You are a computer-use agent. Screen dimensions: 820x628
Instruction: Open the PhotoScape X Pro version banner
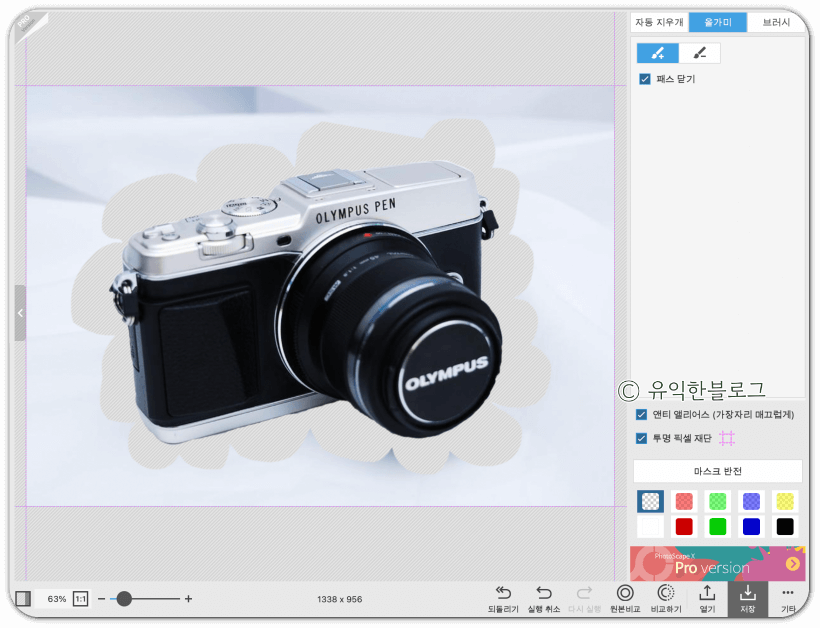tap(718, 564)
